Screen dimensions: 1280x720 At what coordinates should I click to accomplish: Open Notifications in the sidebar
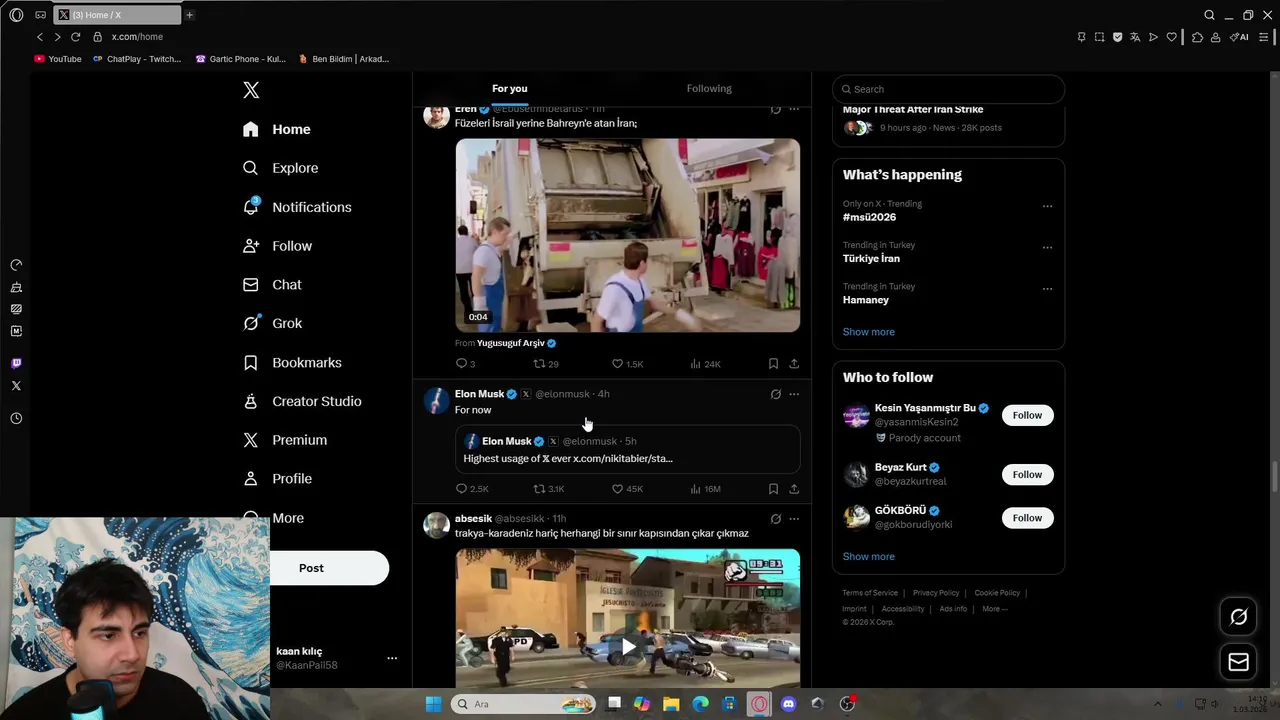click(x=297, y=207)
